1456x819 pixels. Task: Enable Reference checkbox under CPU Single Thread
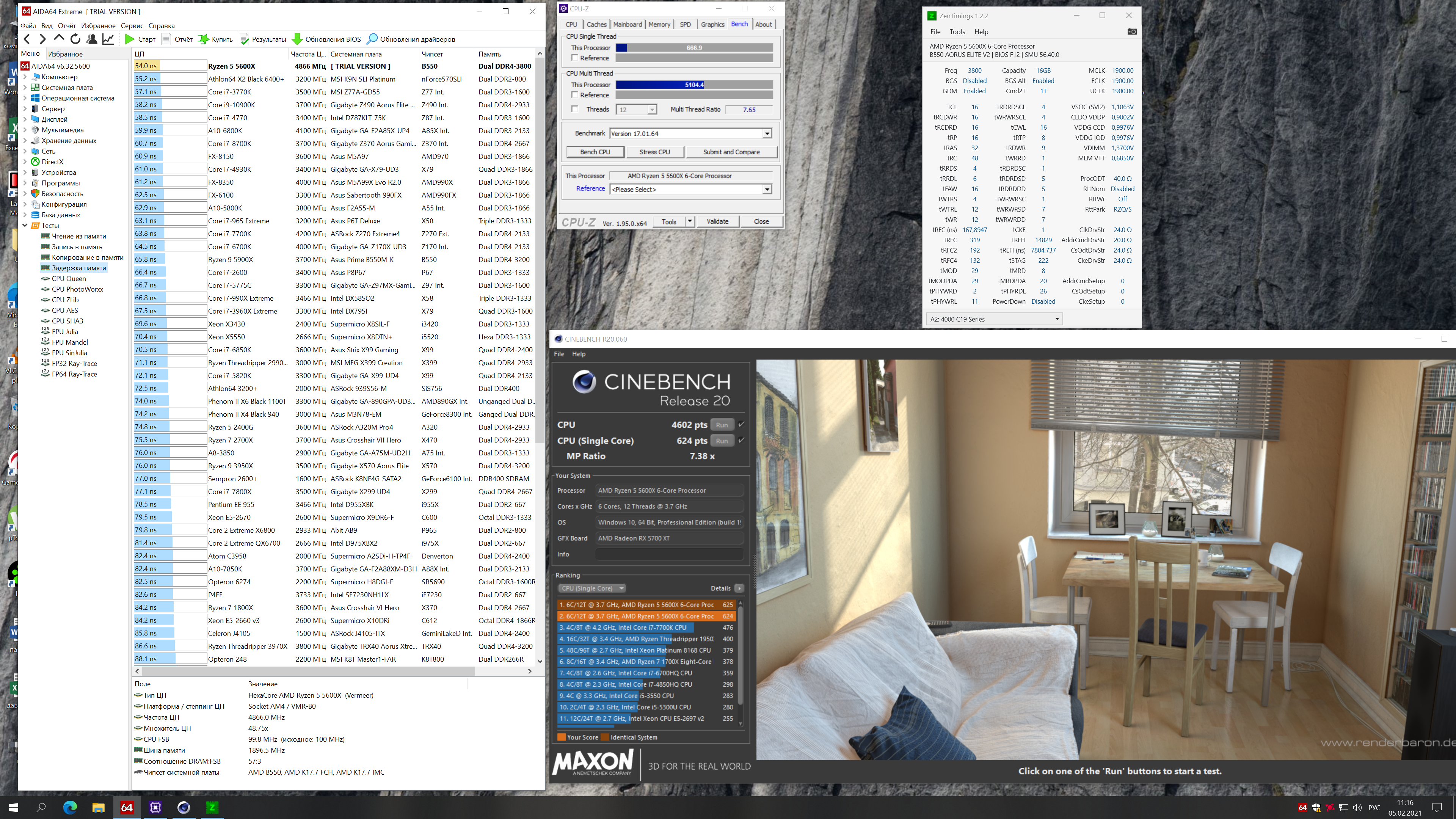click(575, 58)
